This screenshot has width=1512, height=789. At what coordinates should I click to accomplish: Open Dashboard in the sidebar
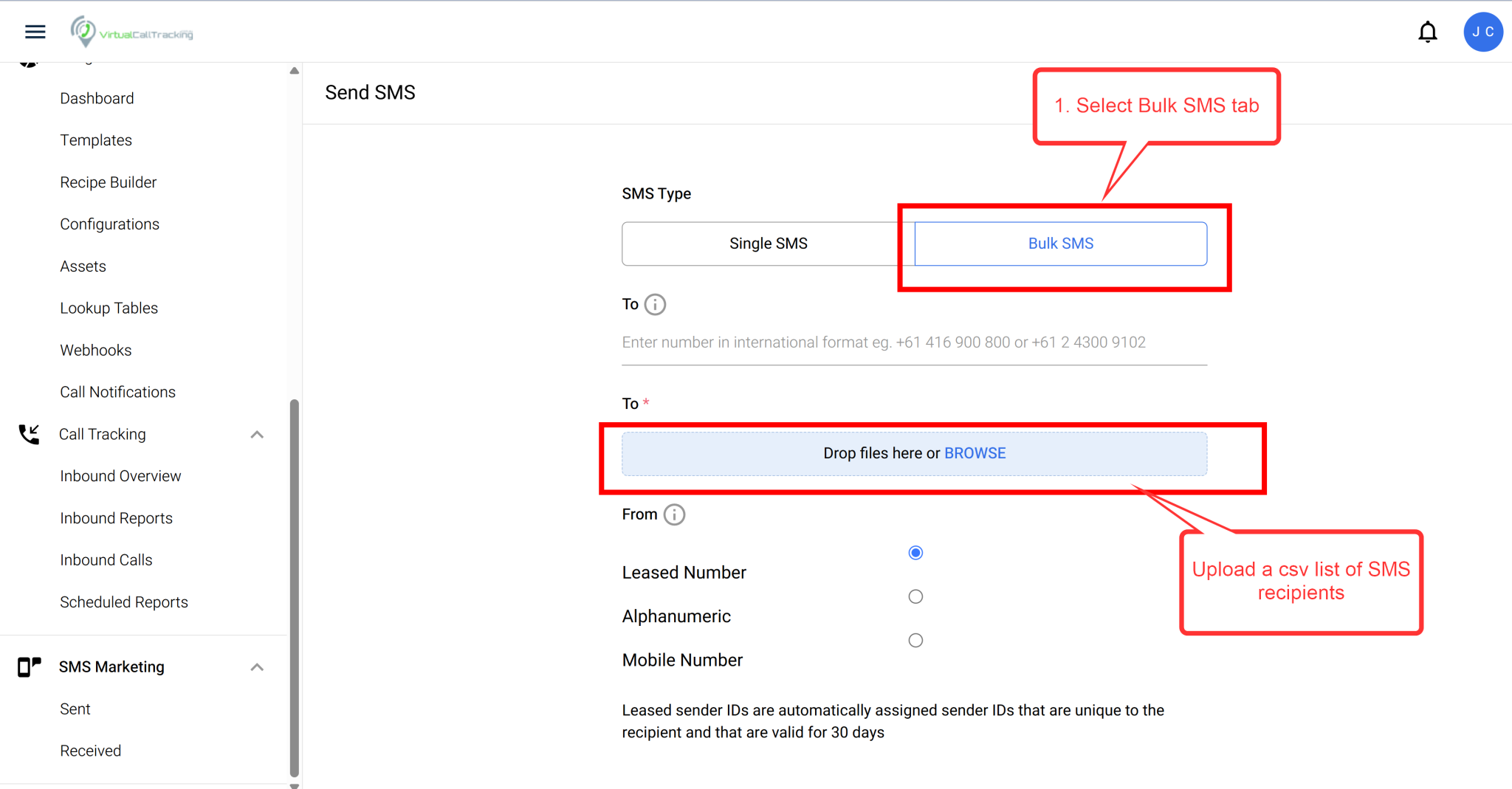point(97,98)
